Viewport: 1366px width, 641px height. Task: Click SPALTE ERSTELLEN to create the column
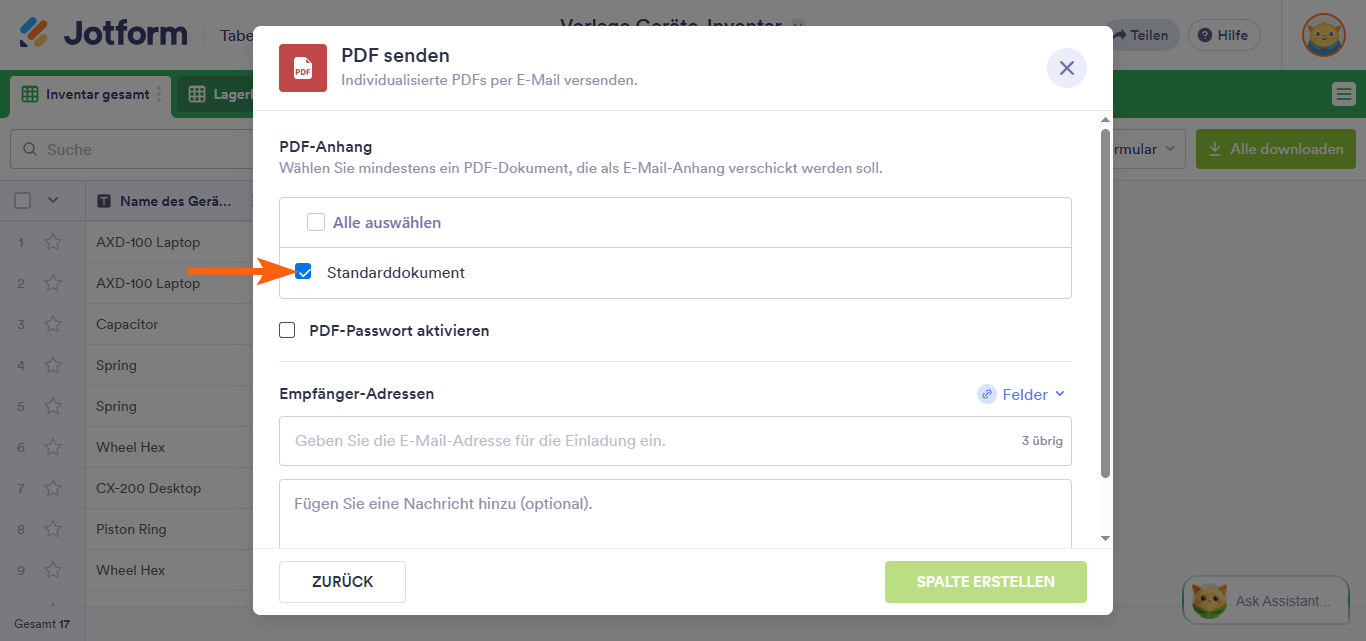pyautogui.click(x=985, y=581)
